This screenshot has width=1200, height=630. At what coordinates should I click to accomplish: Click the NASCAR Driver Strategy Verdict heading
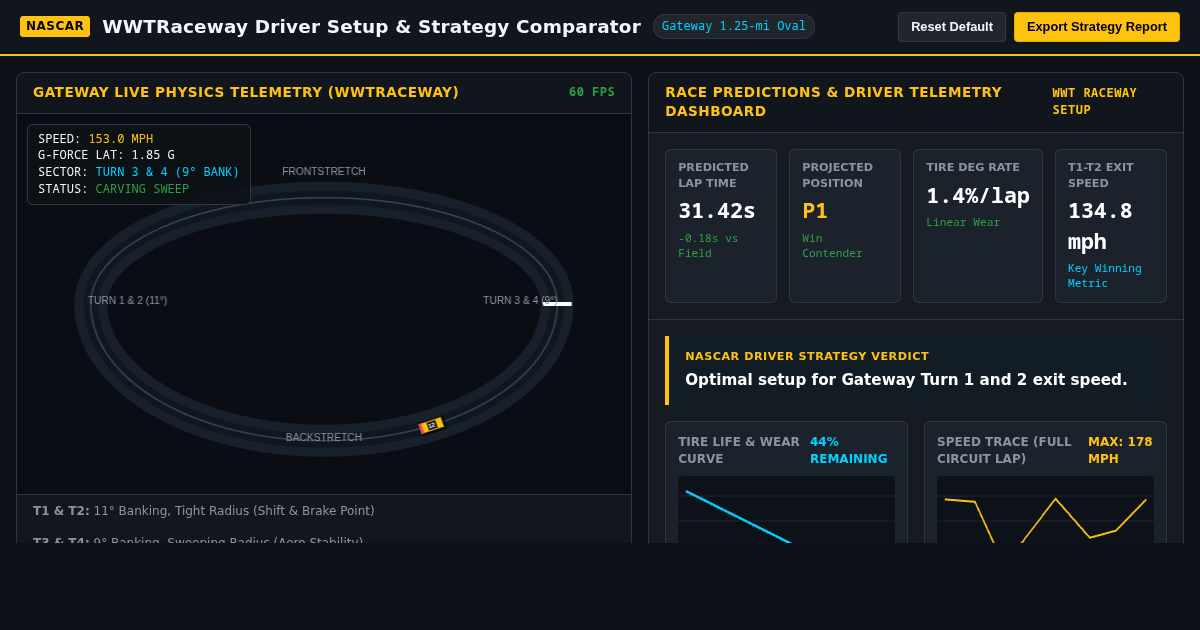click(807, 356)
